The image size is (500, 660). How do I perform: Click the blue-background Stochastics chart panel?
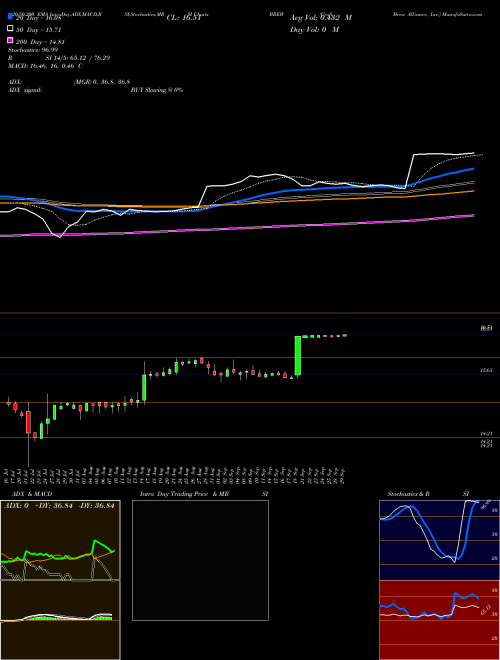click(439, 540)
